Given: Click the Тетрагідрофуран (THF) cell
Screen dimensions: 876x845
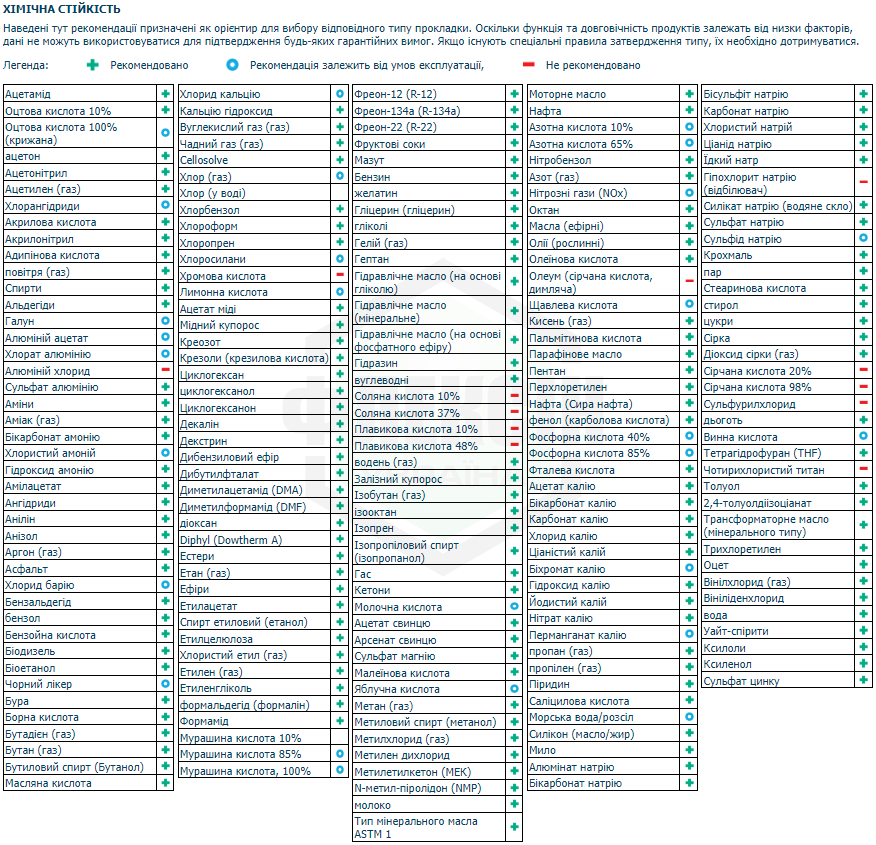Looking at the screenshot, I should pyautogui.click(x=778, y=453).
